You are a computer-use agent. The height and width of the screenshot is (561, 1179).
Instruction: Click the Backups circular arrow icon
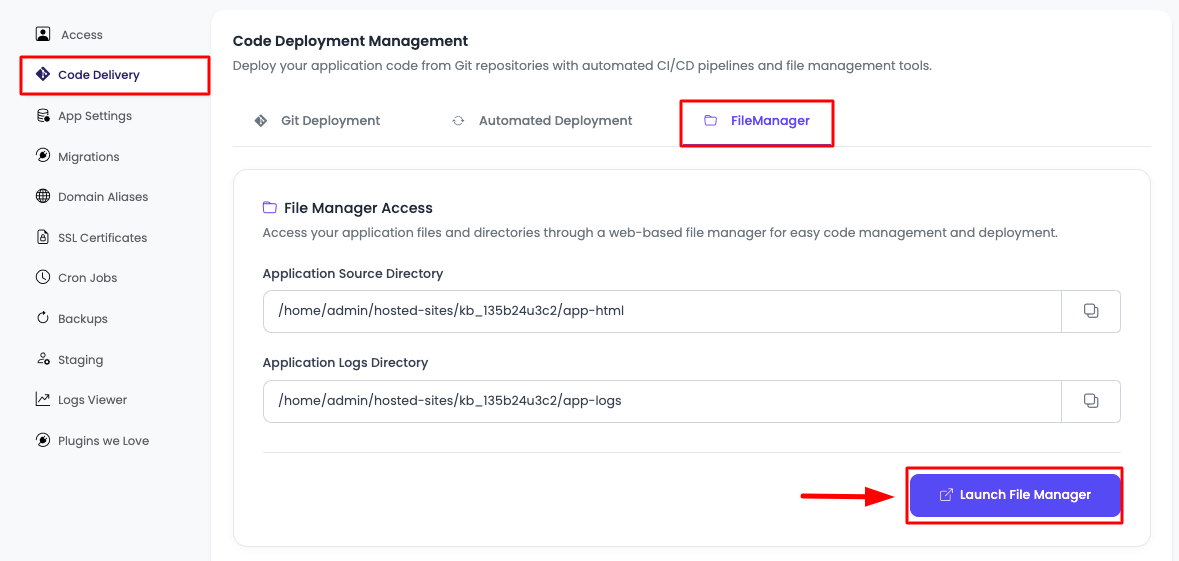point(43,319)
